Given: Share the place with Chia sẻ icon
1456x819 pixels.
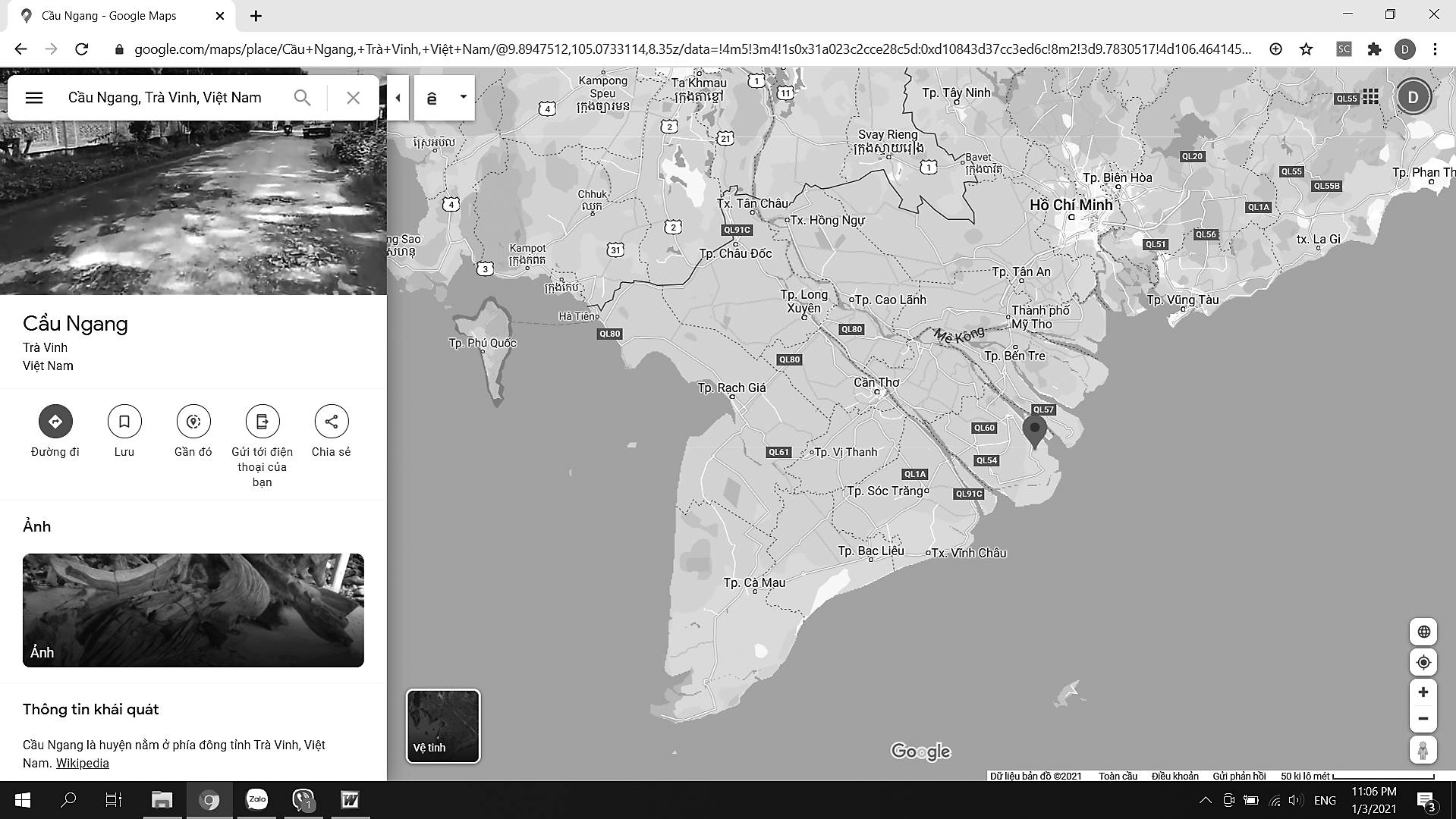Looking at the screenshot, I should (x=331, y=422).
